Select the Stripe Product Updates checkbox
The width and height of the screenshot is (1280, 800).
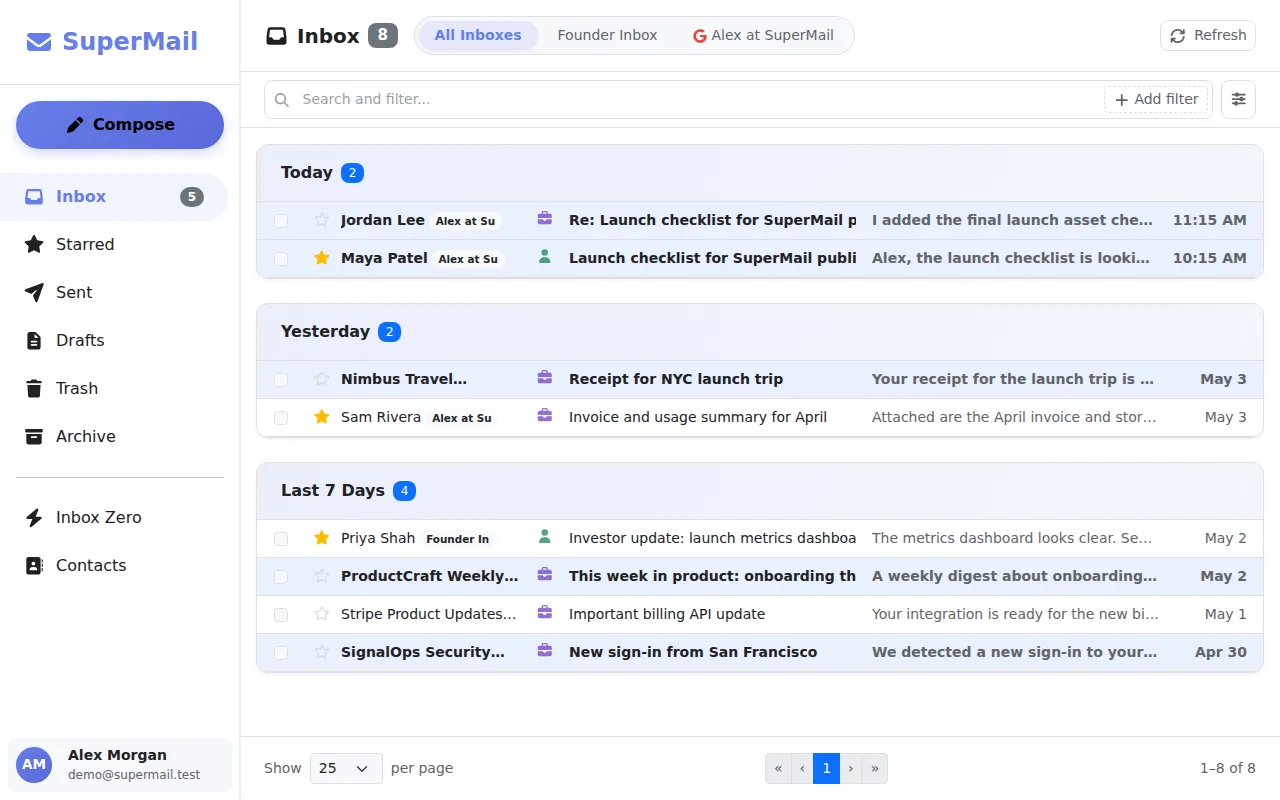[x=281, y=615]
